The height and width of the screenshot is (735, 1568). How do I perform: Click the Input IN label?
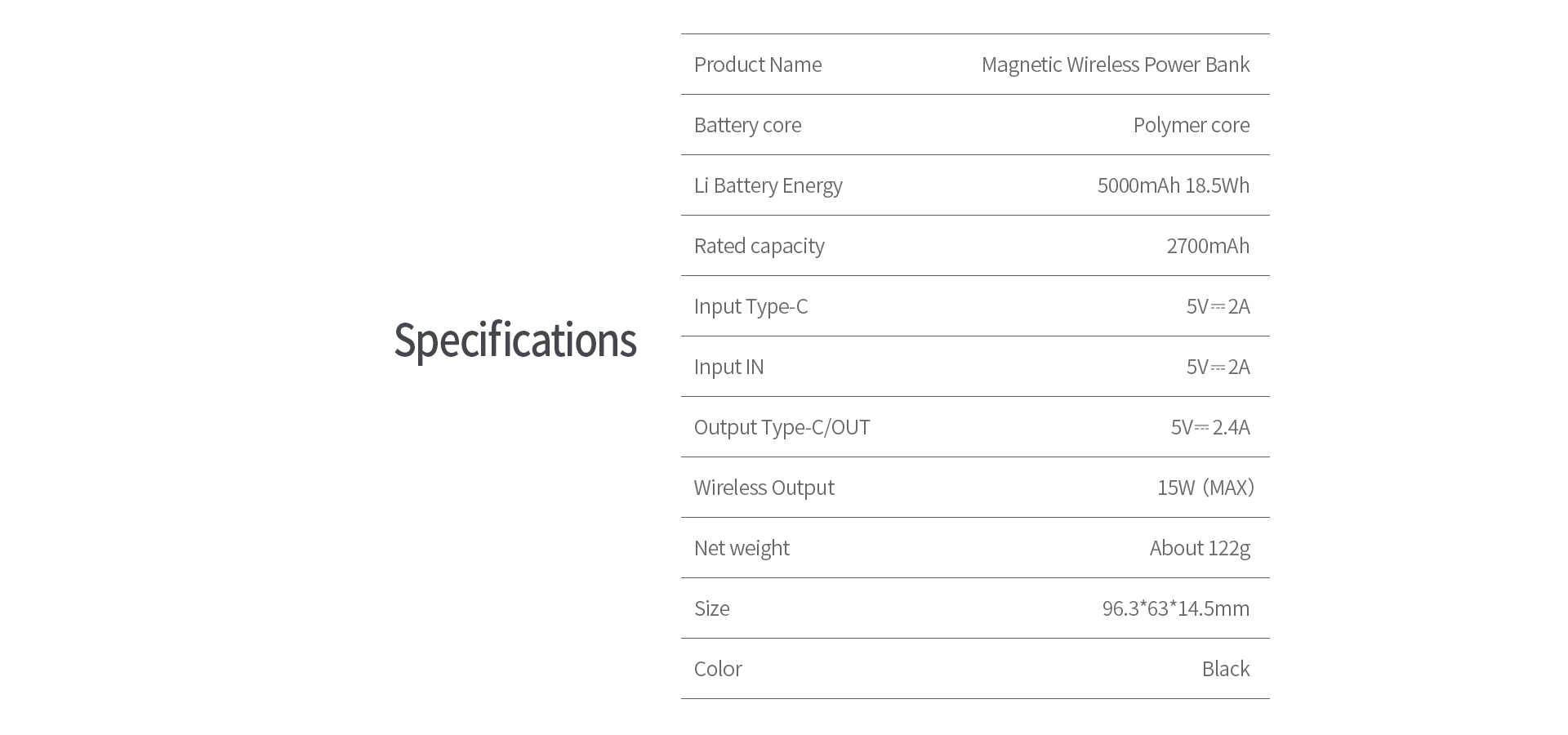pos(728,367)
